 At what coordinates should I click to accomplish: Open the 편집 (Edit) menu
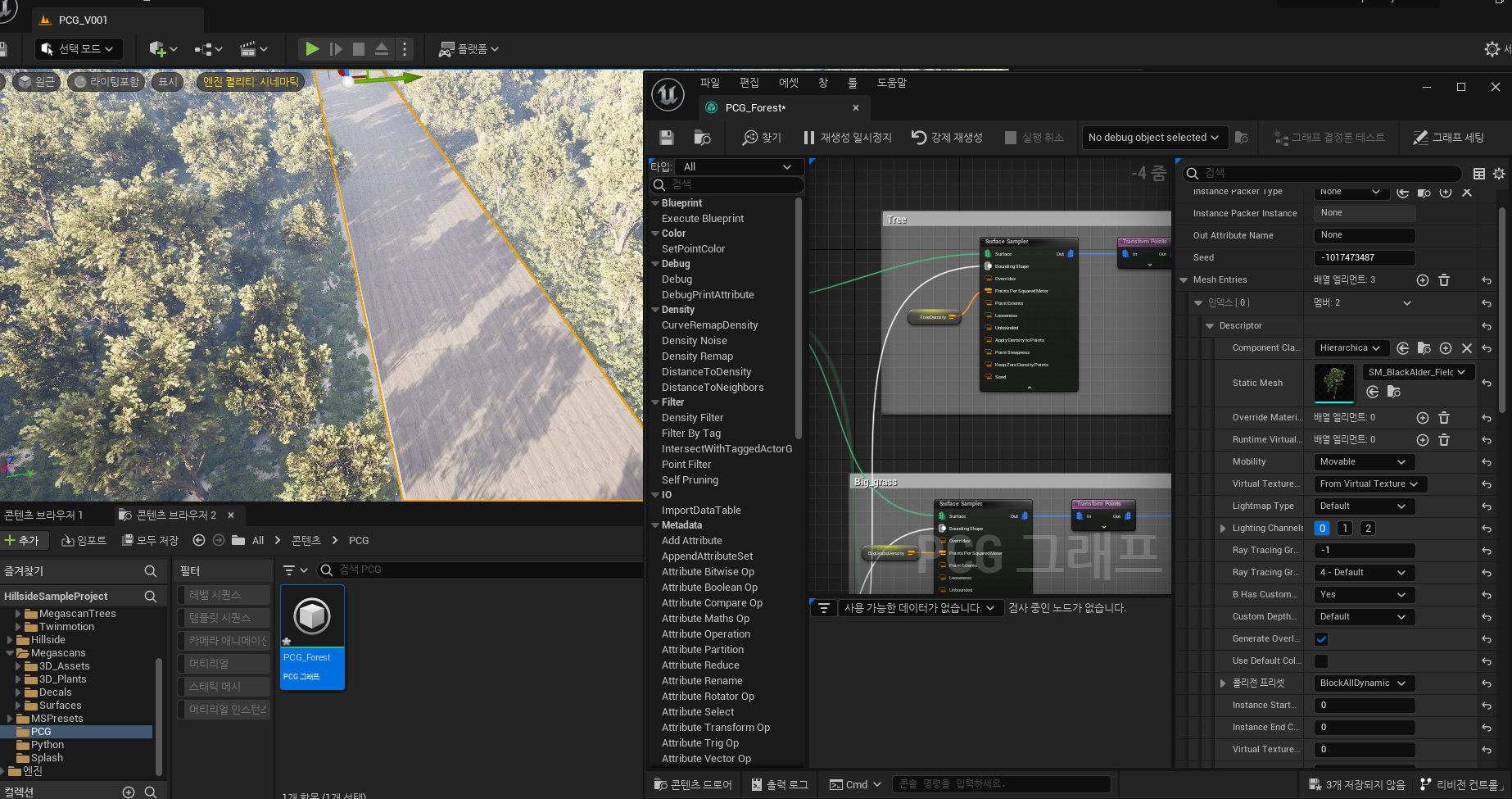pos(749,83)
